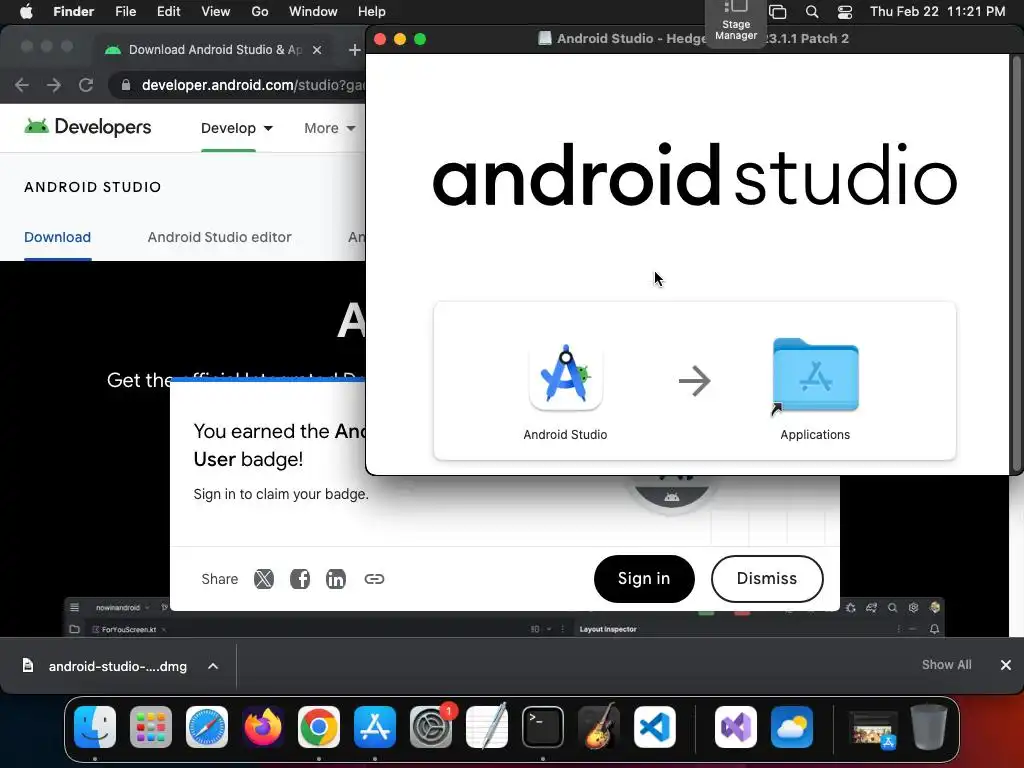Viewport: 1024px width, 768px height.
Task: Select the Download tab
Action: [x=57, y=237]
